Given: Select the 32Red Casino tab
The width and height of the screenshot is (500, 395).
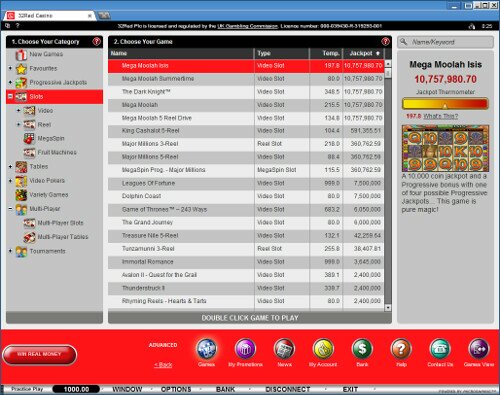Looking at the screenshot, I should point(50,16).
